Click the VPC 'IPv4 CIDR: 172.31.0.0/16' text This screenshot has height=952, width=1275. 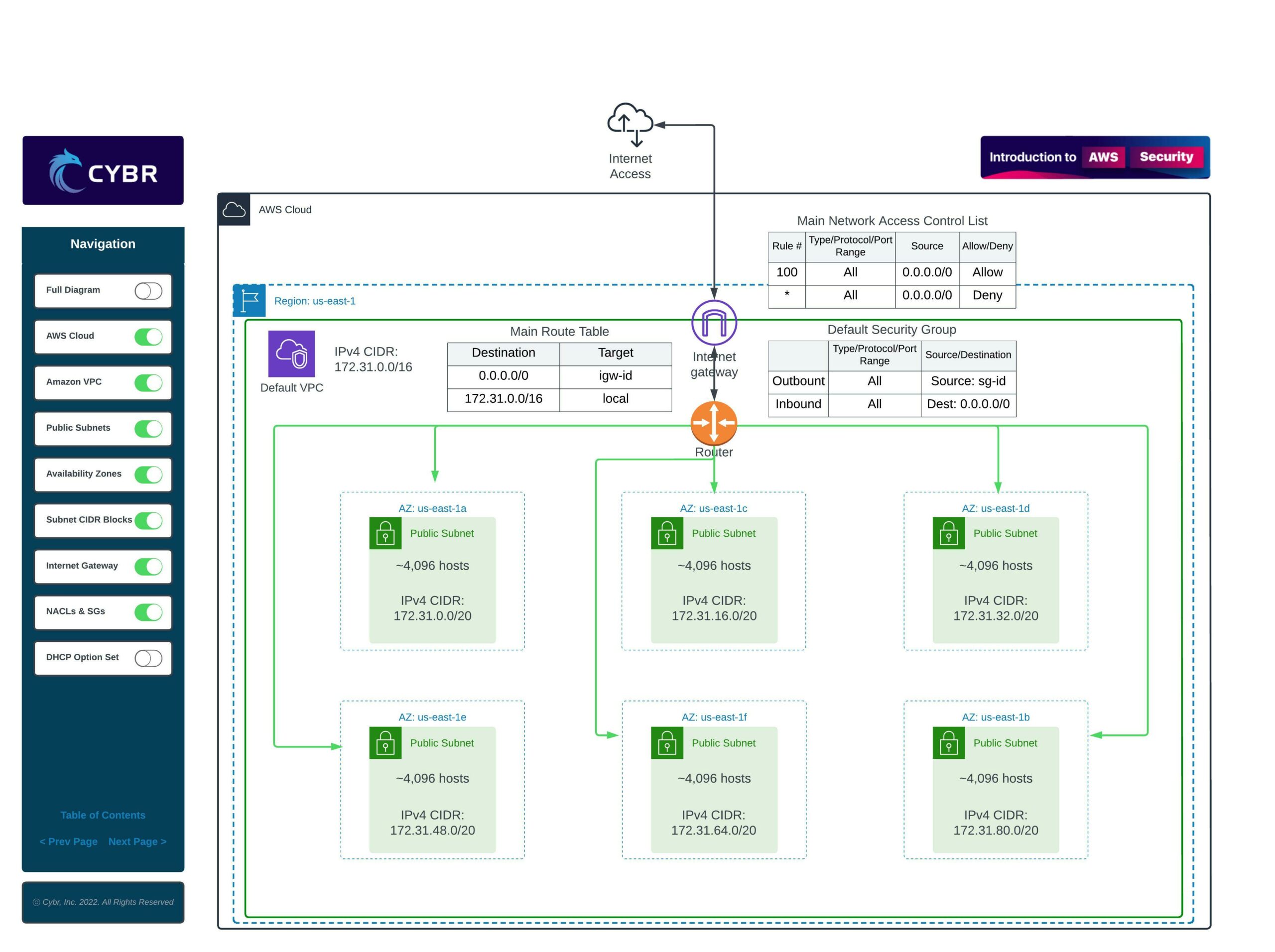tap(373, 359)
